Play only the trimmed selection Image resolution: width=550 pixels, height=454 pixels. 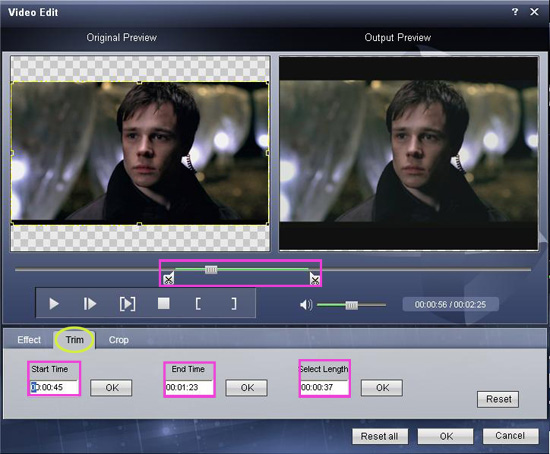(127, 304)
